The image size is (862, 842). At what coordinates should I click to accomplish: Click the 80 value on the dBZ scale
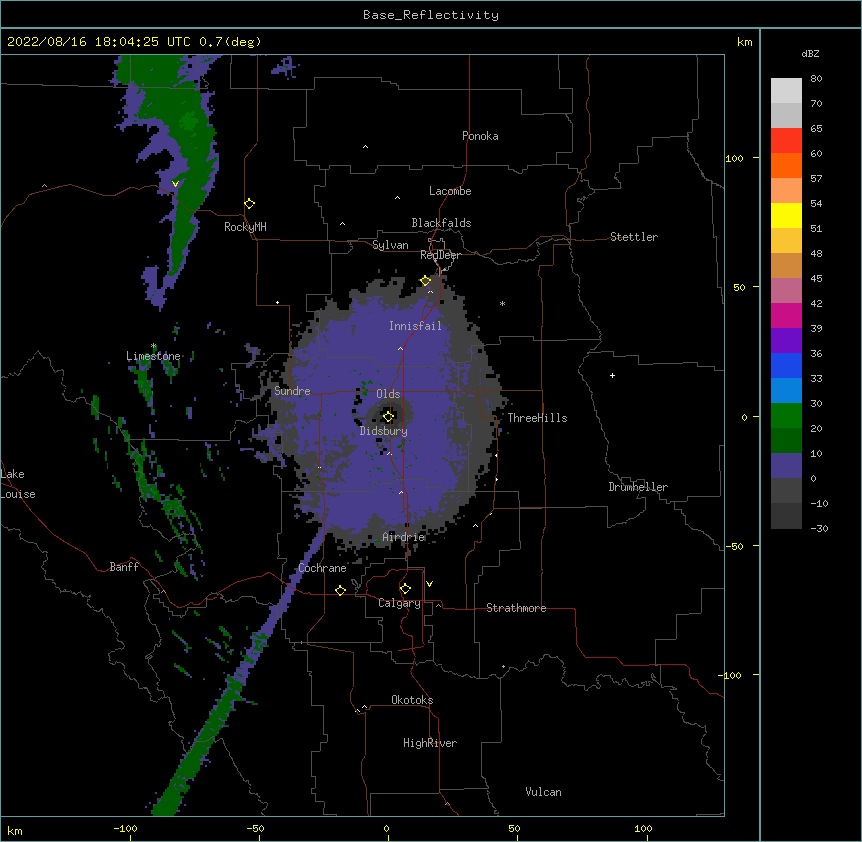click(816, 79)
